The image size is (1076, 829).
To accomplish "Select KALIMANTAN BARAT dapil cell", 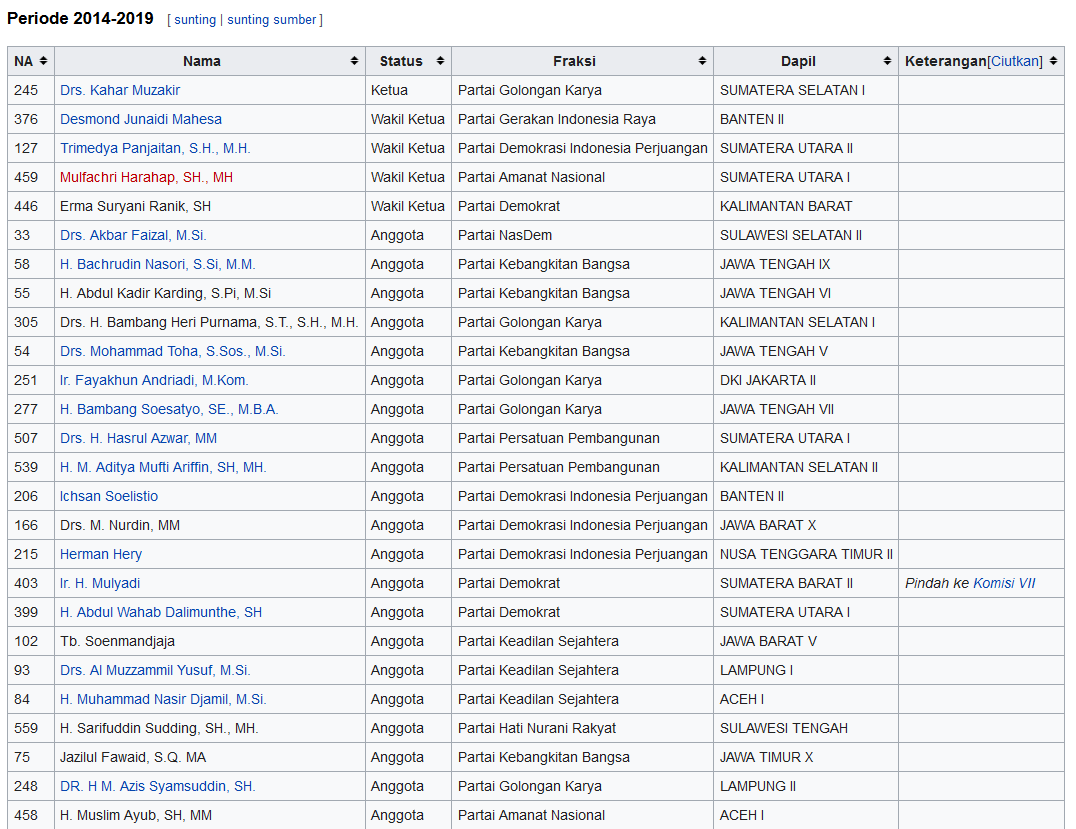I will click(x=806, y=207).
